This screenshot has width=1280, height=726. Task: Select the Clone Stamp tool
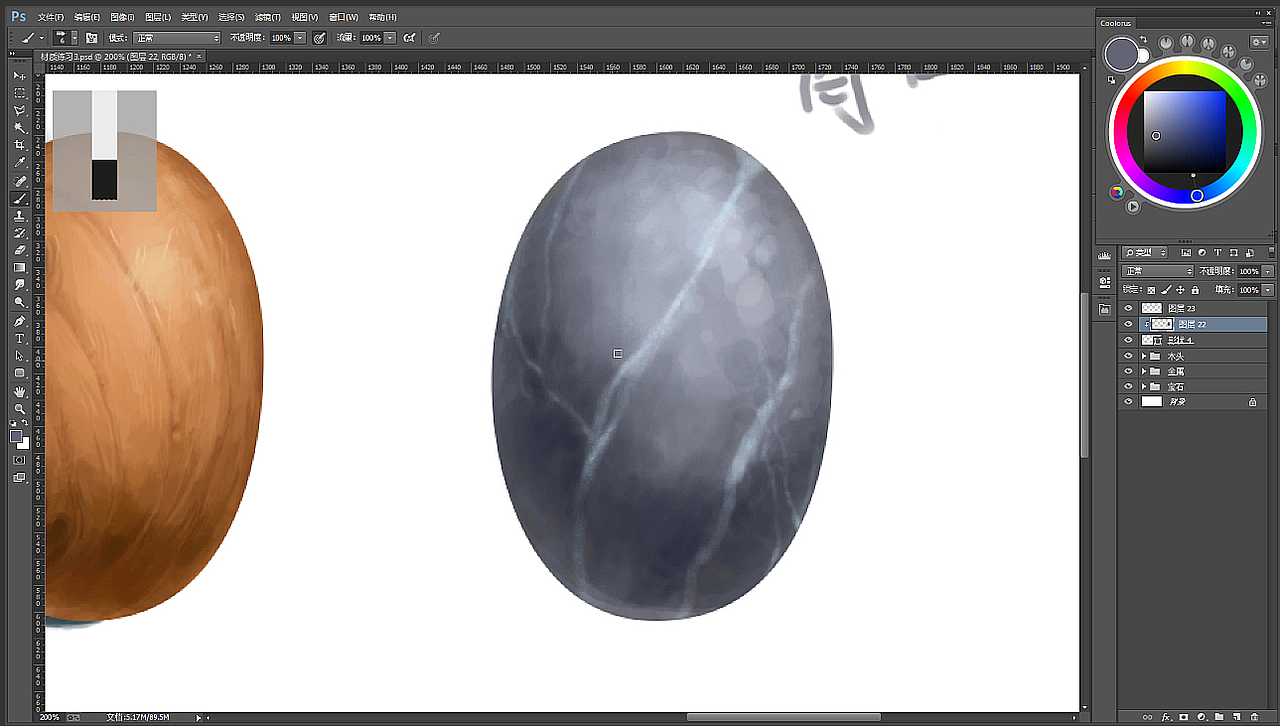point(19,216)
